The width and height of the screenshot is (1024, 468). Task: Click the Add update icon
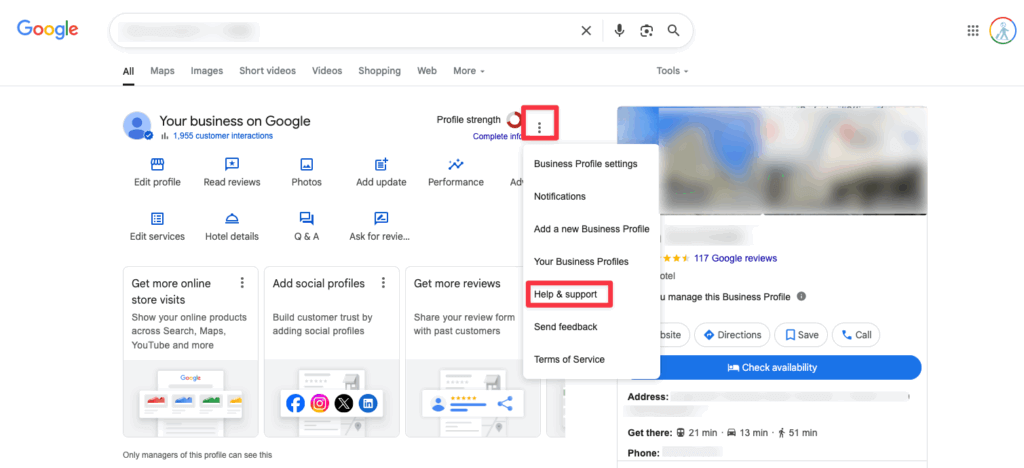click(381, 164)
